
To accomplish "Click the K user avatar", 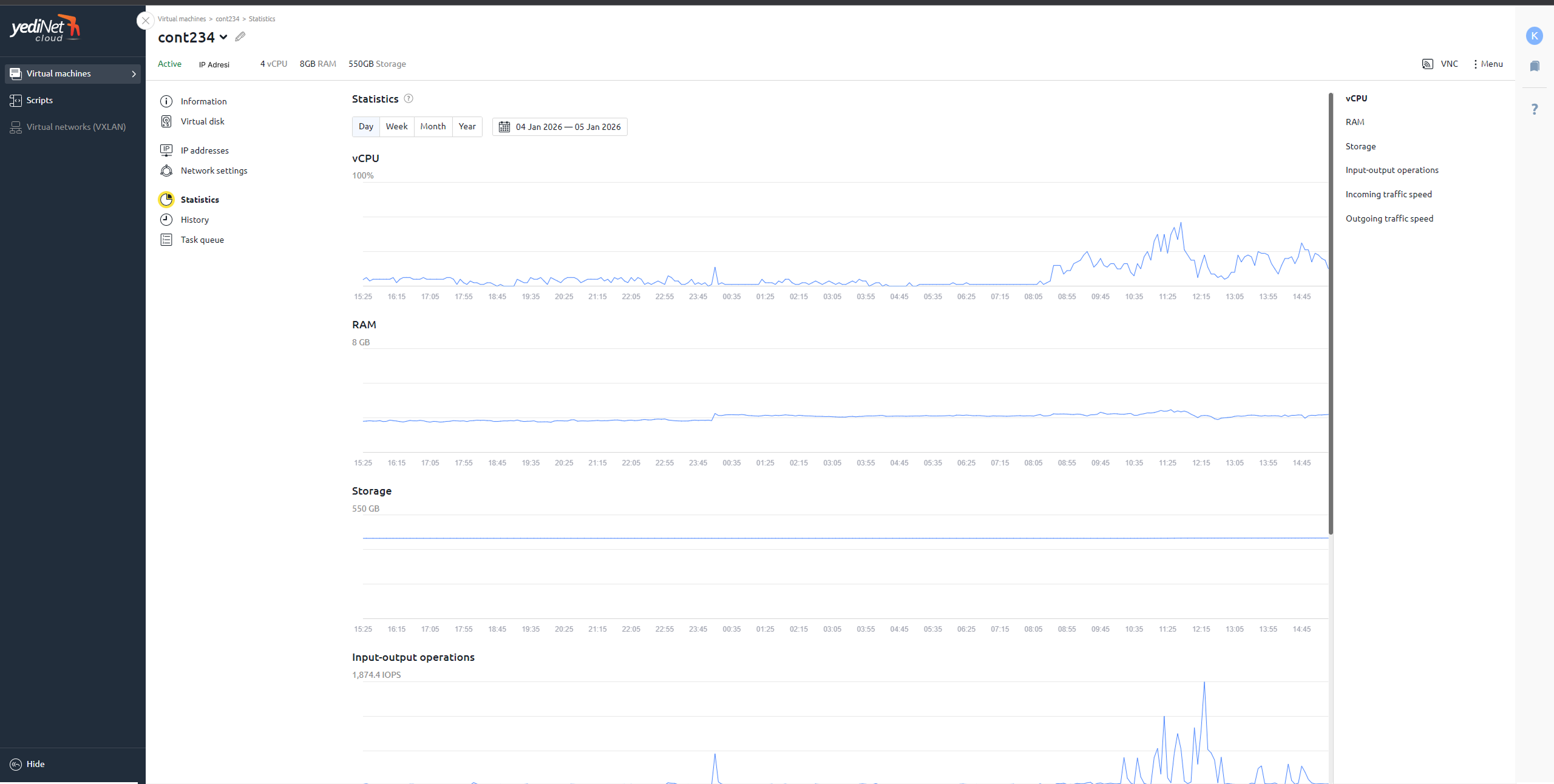I will pyautogui.click(x=1534, y=36).
